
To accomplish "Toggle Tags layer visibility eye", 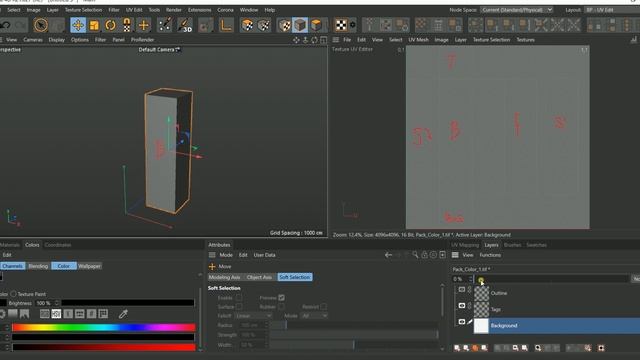I will 462,306.
